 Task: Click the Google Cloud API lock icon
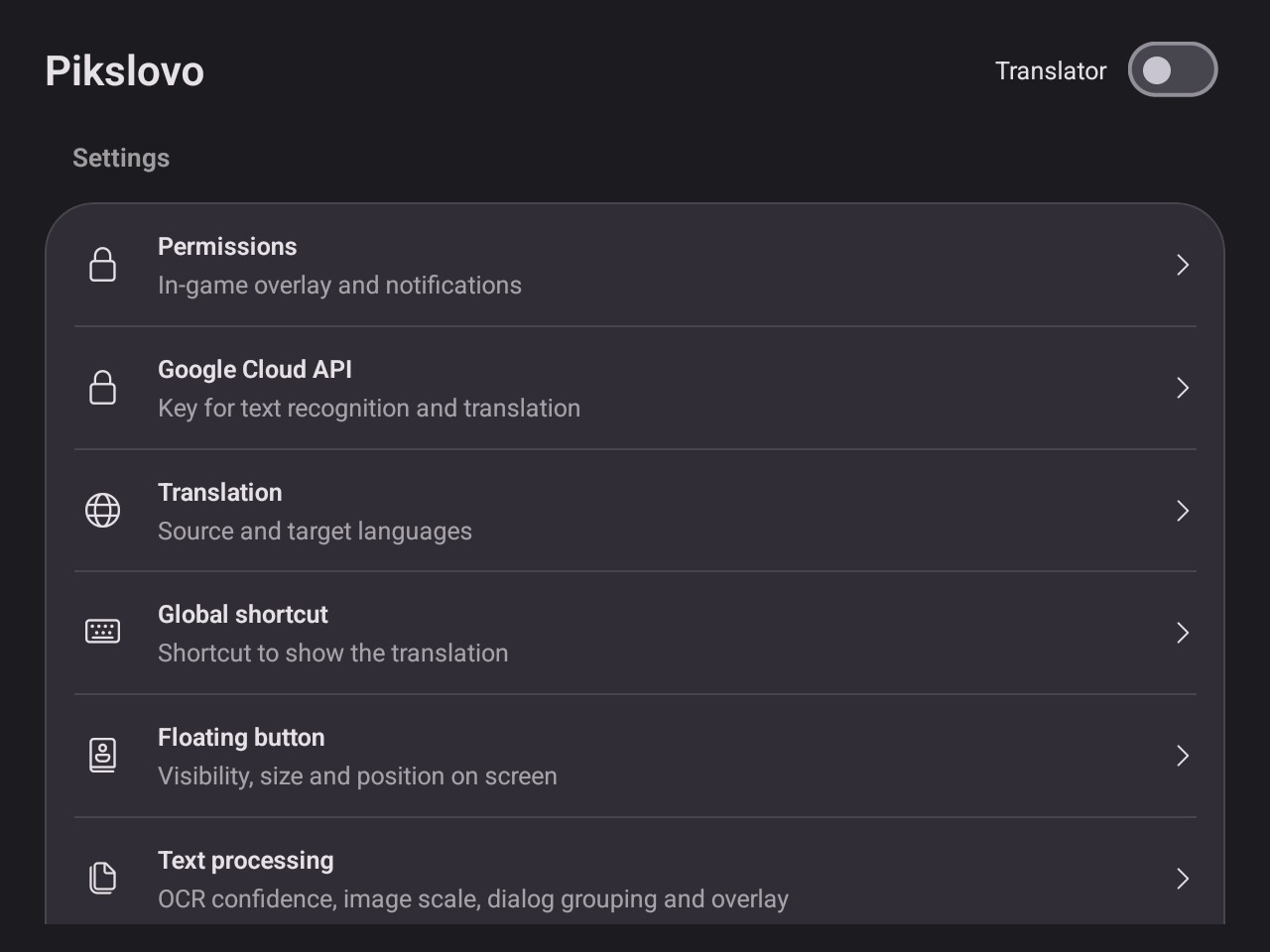tap(103, 388)
